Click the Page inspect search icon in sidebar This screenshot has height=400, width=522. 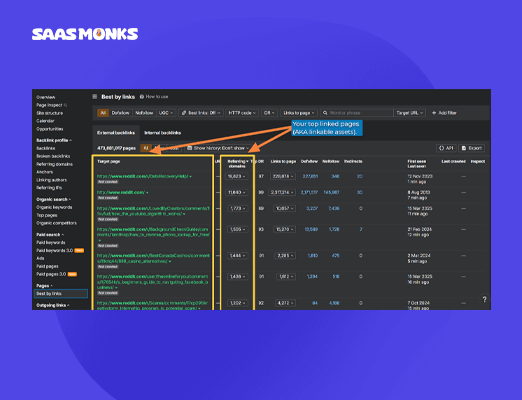pyautogui.click(x=65, y=105)
